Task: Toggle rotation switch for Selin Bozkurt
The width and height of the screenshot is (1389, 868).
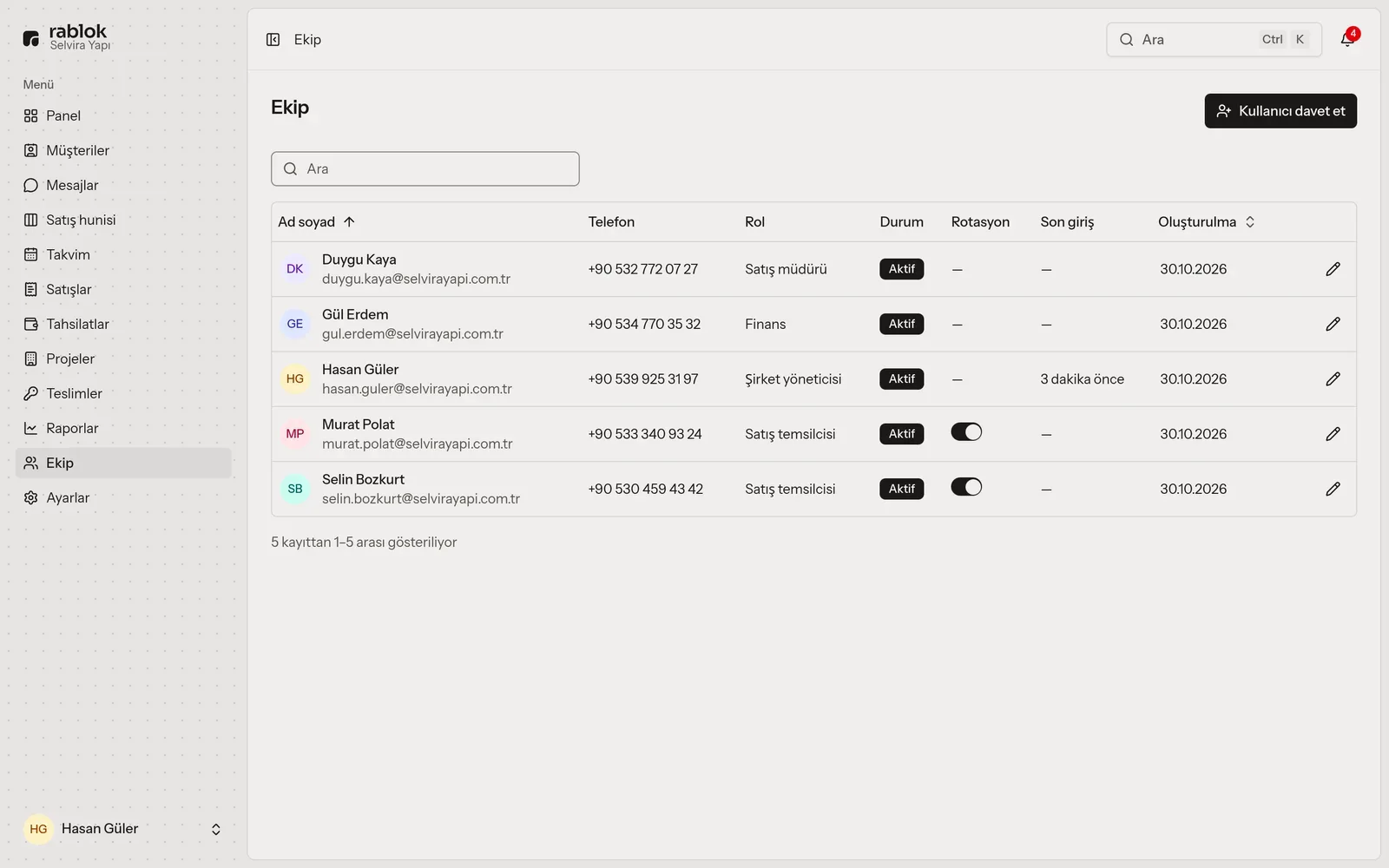Action: (966, 487)
